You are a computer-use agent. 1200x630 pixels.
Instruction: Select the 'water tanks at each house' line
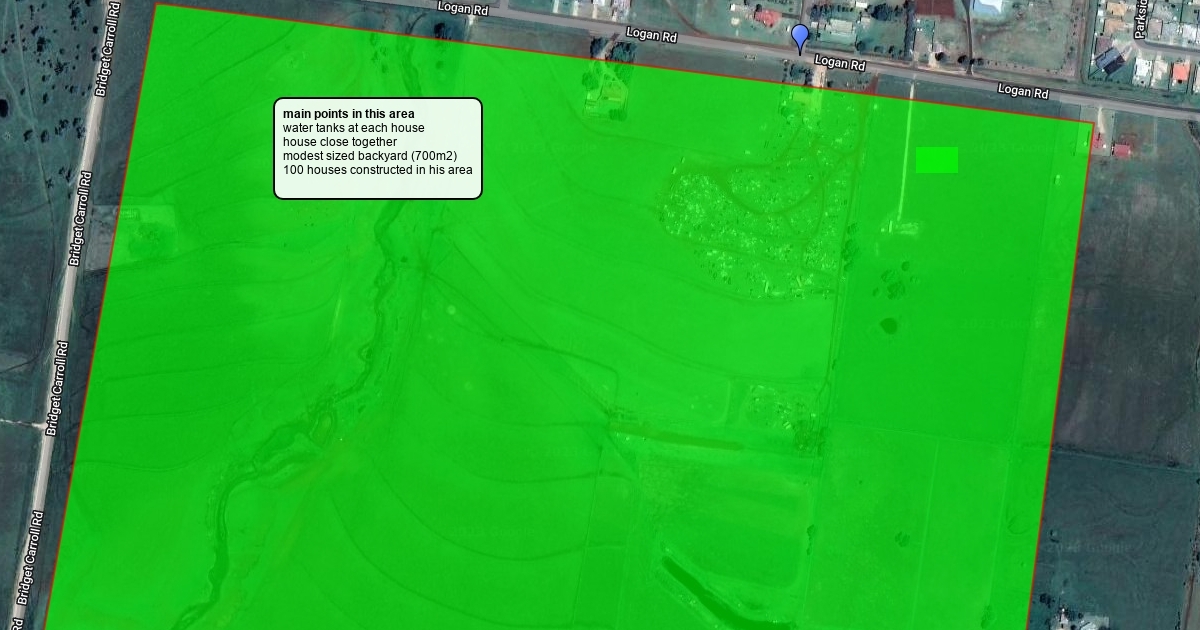point(353,128)
